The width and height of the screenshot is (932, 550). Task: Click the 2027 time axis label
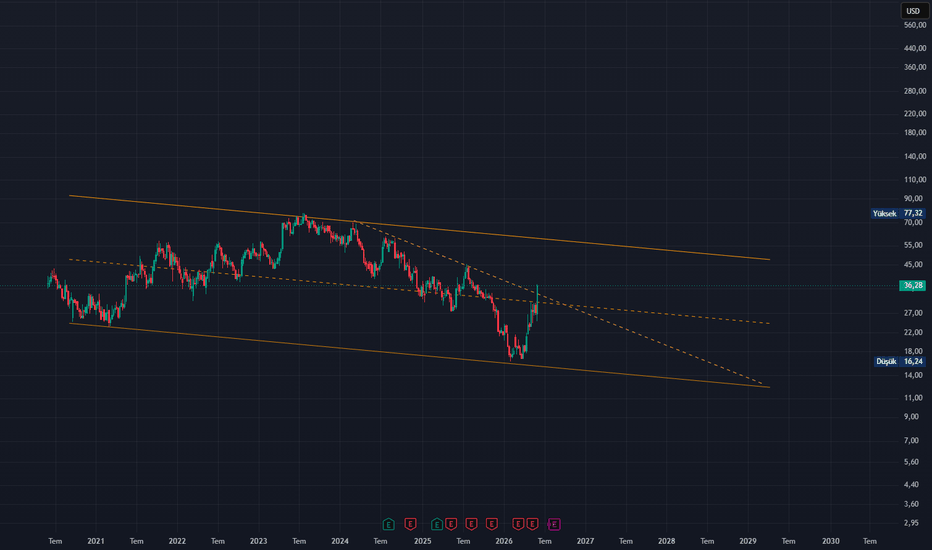coord(585,541)
